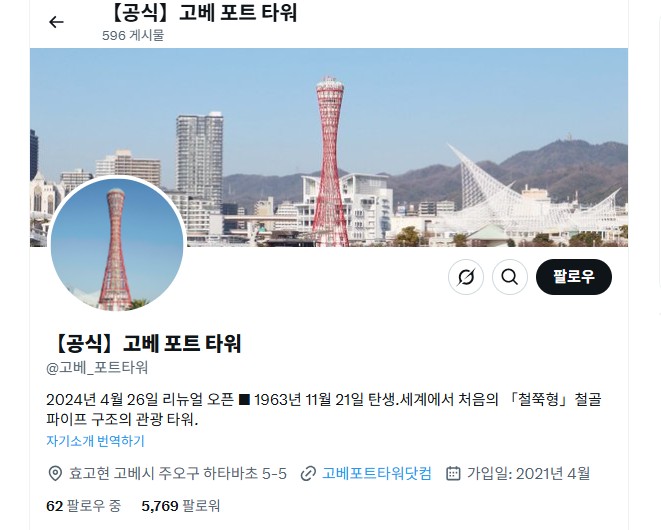Viewport: 661px width, 530px height.
Task: Follow the account with 팔로우 button
Action: (x=574, y=277)
